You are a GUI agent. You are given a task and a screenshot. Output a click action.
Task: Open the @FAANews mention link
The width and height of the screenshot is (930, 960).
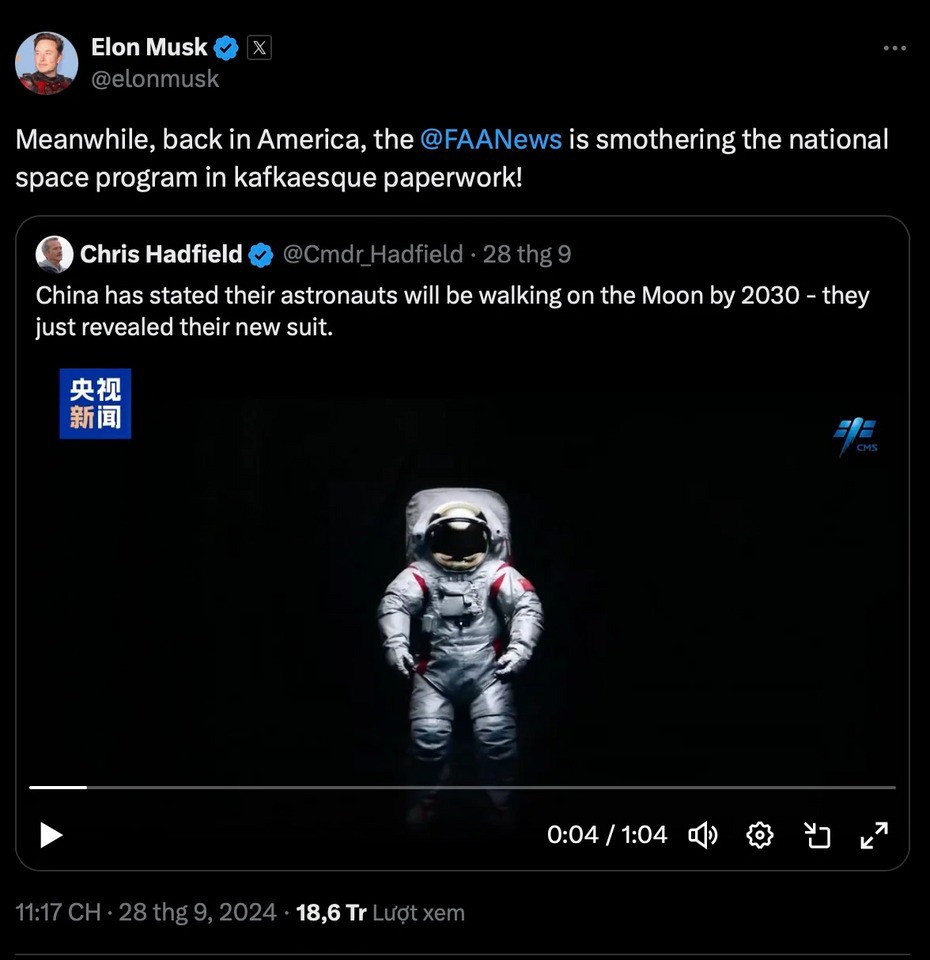pyautogui.click(x=490, y=139)
